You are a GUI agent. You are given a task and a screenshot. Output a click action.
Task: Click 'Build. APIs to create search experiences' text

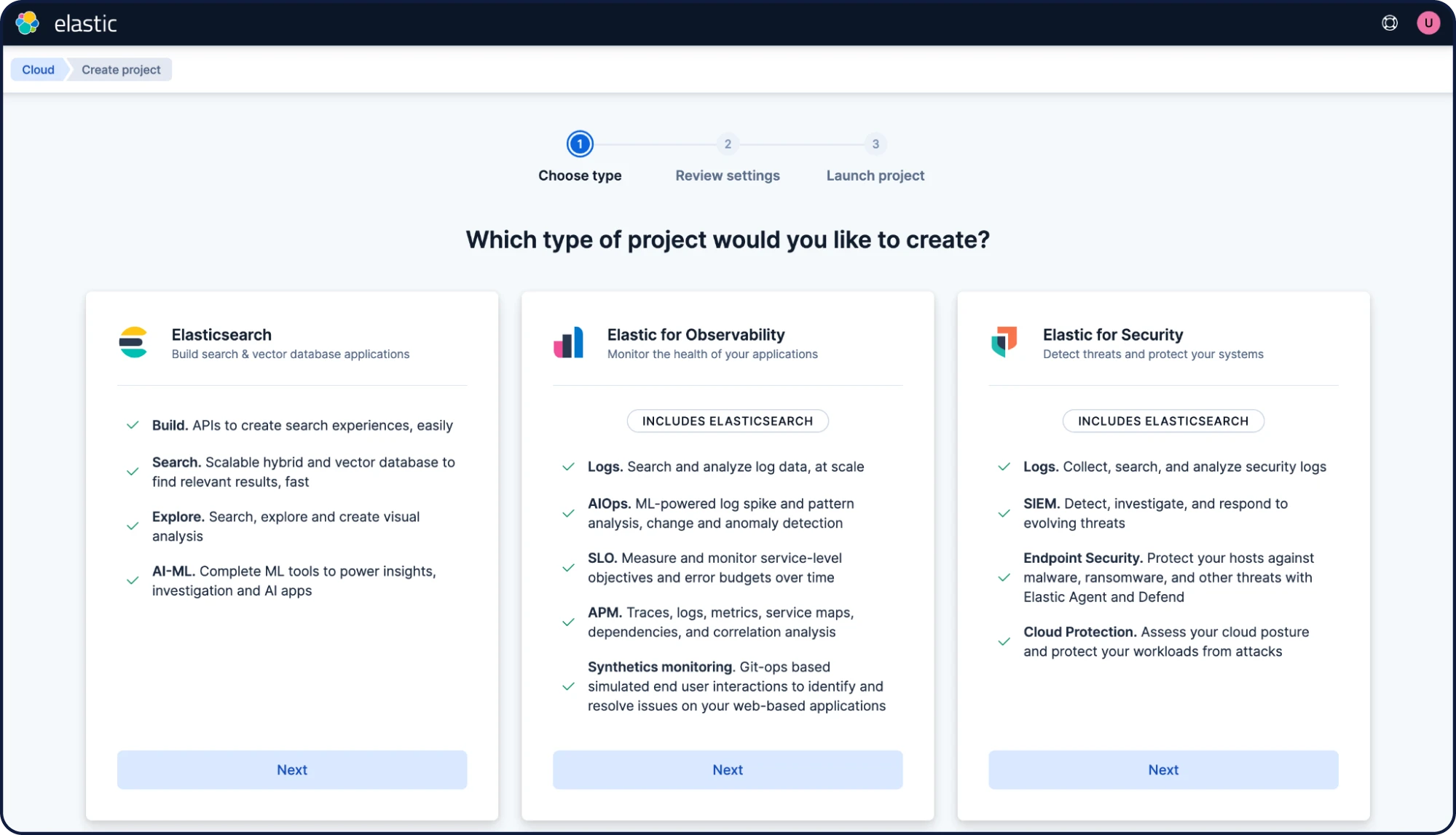click(x=302, y=425)
